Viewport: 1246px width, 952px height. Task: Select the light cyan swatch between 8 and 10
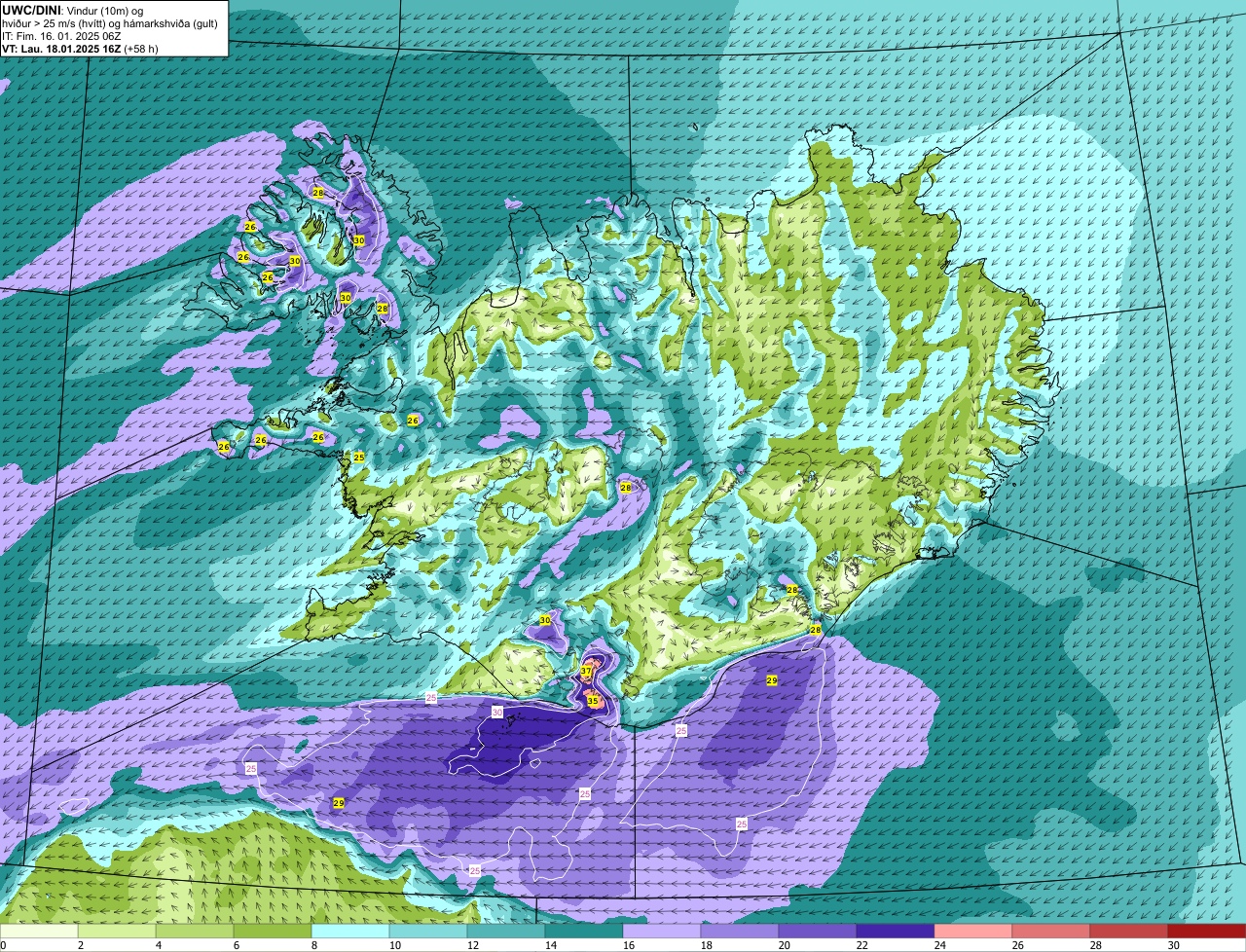(x=350, y=932)
